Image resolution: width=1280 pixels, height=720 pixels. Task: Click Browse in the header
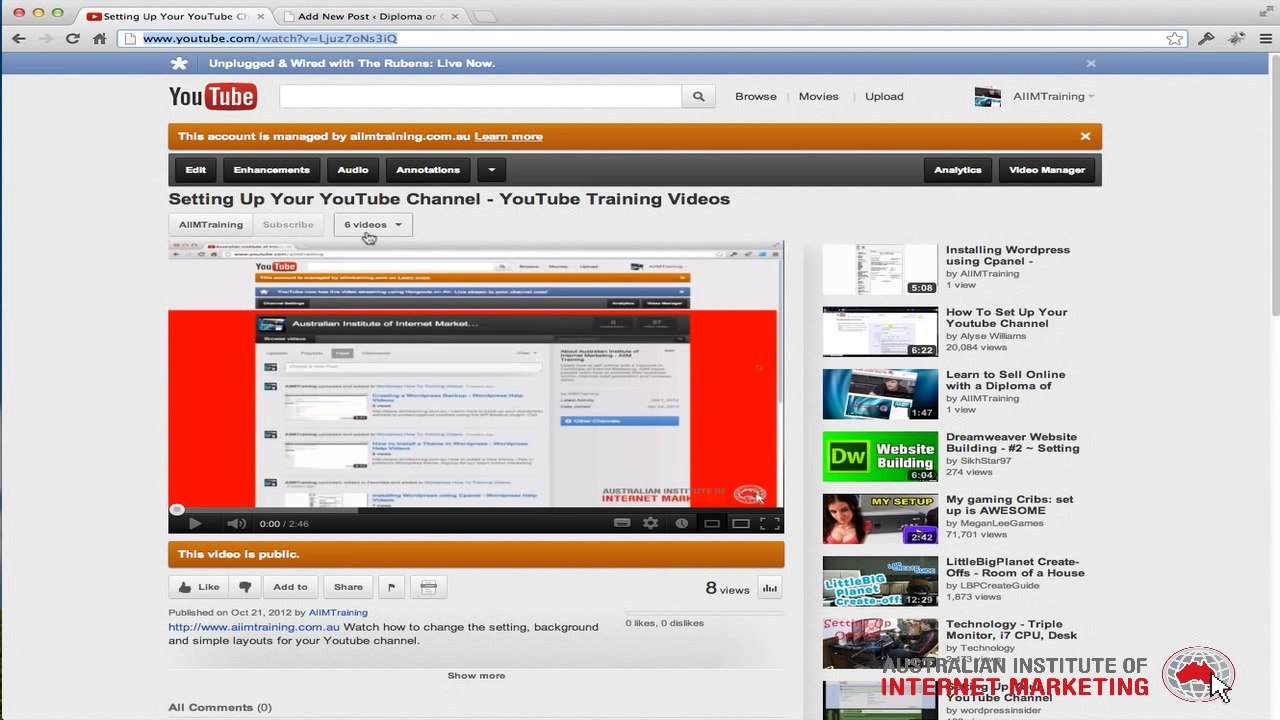756,96
